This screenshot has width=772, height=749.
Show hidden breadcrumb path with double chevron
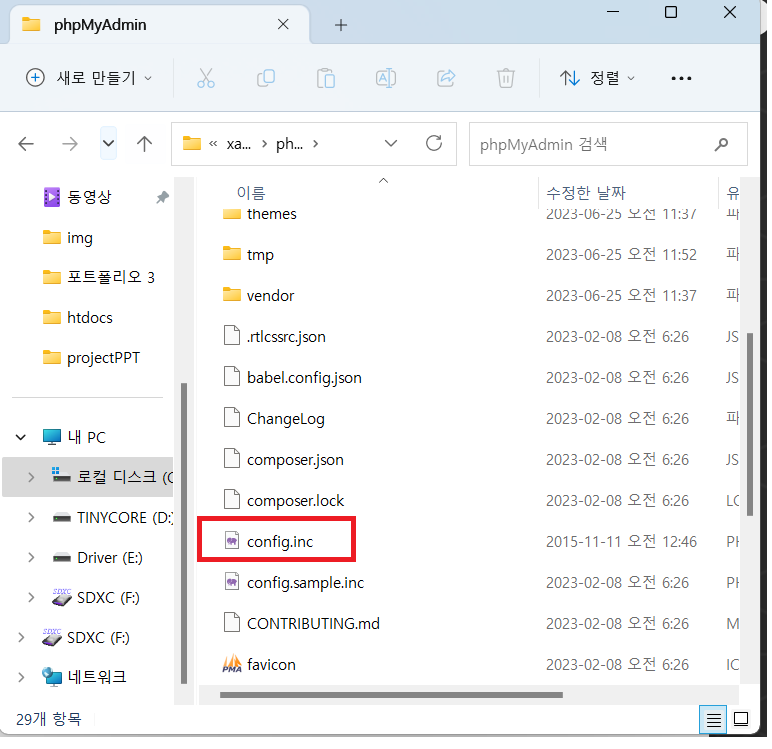213,144
